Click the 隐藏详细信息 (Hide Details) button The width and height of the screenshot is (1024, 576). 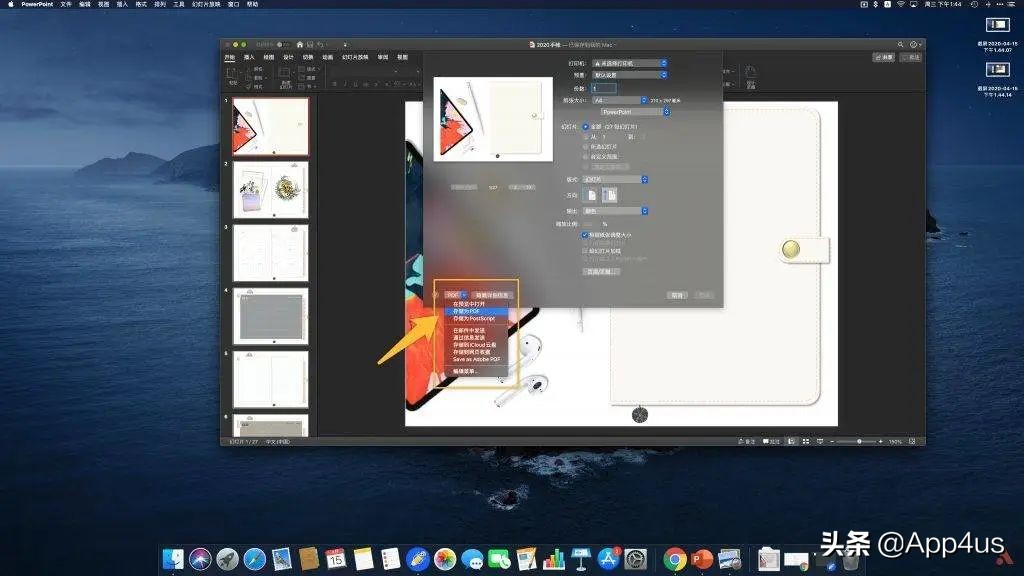tap(491, 295)
